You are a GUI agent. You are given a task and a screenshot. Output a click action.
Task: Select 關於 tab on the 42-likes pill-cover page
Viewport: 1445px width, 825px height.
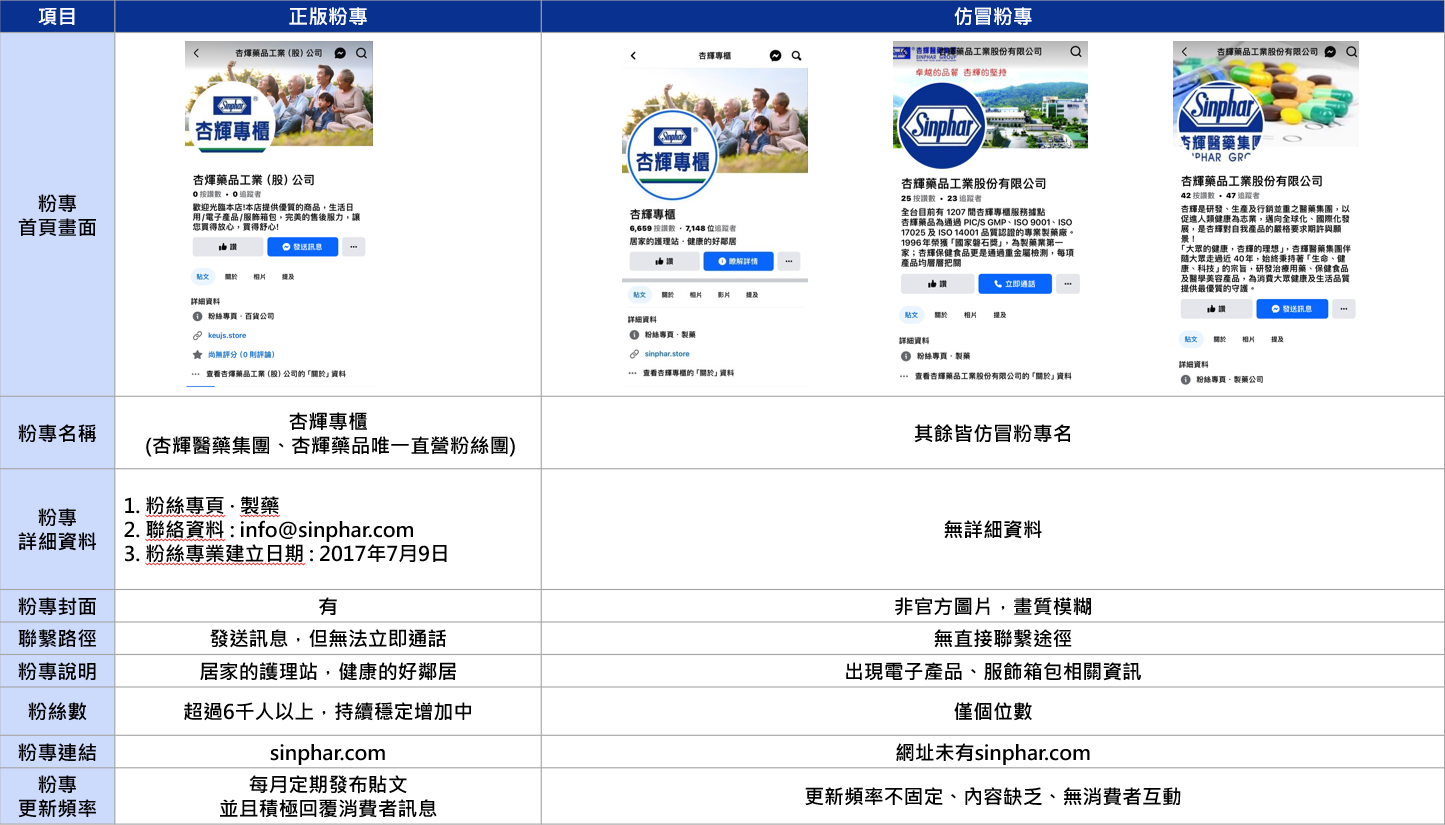(1219, 339)
